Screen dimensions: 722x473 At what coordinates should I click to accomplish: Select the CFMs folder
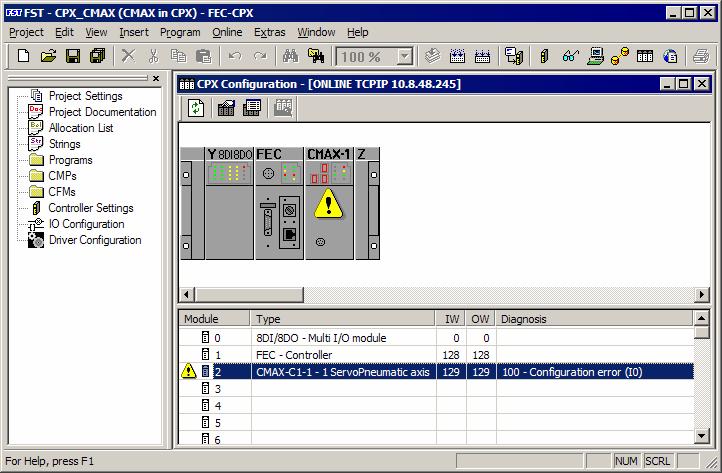(62, 192)
